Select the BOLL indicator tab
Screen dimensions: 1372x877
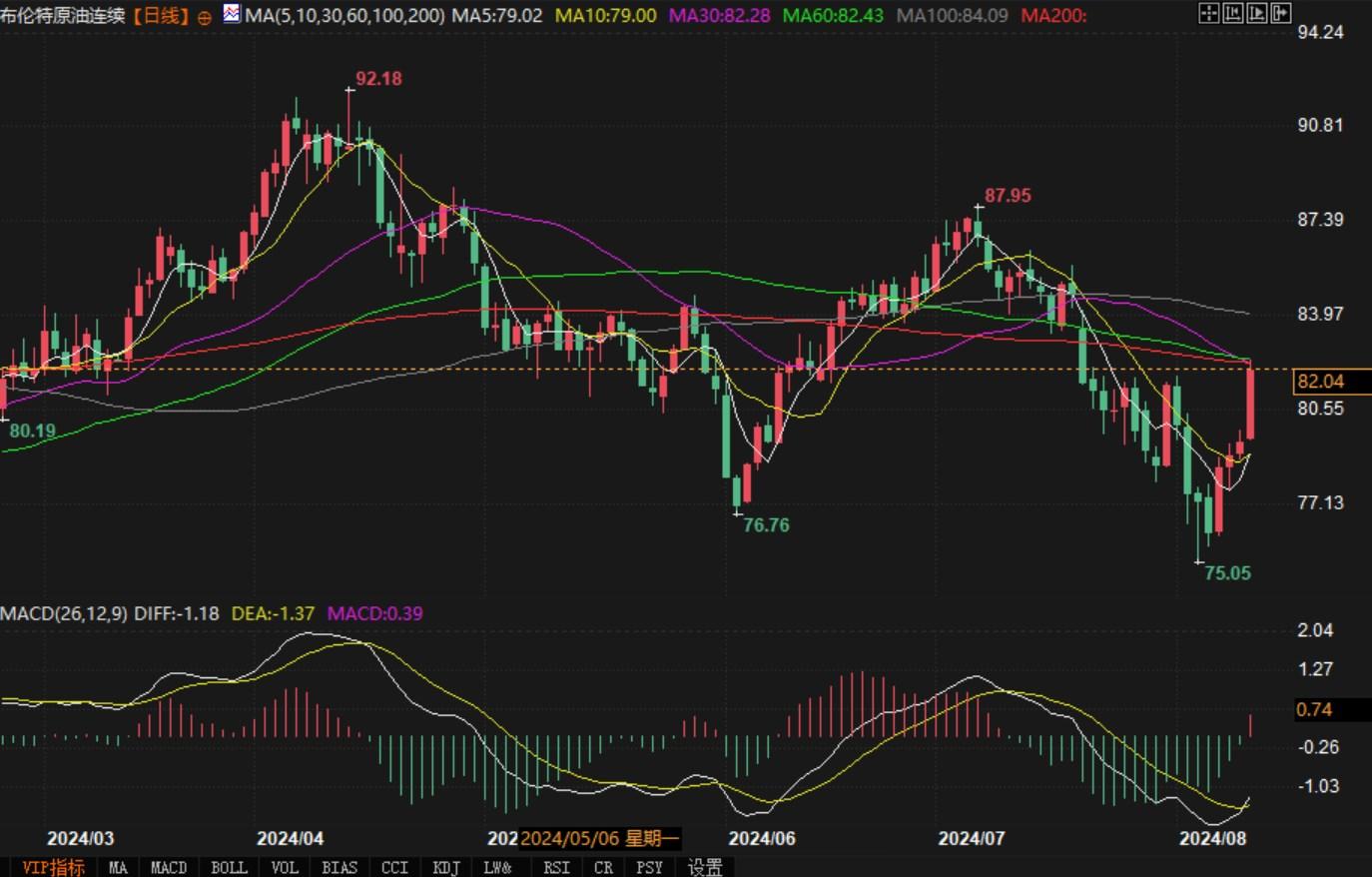tap(229, 867)
